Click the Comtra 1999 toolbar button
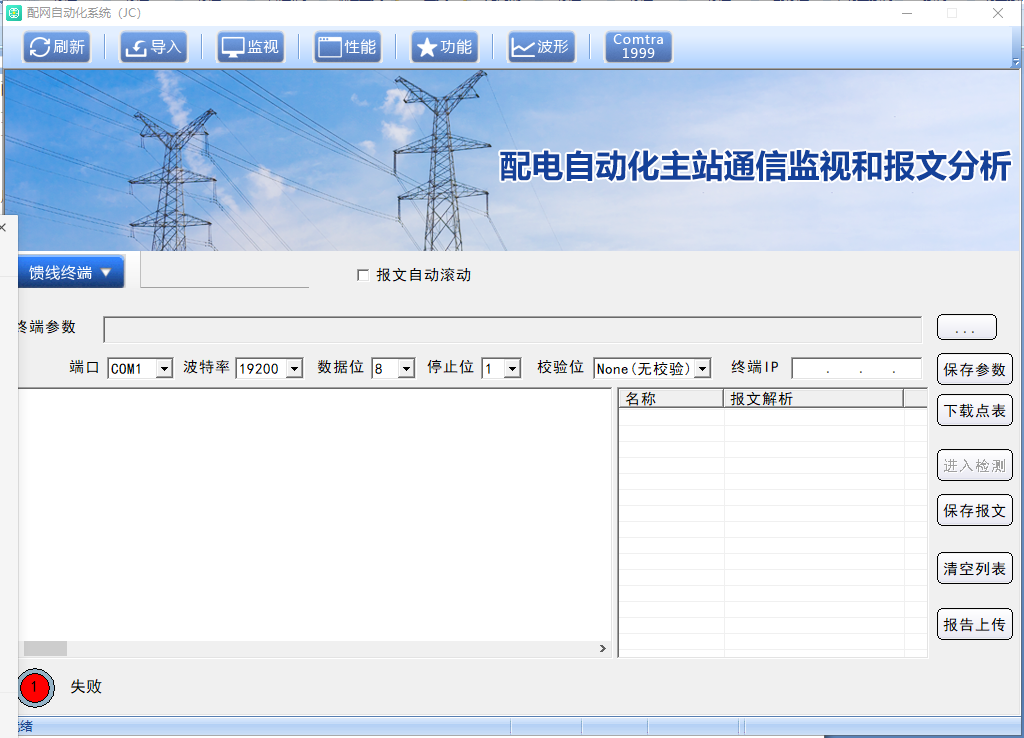 point(638,47)
